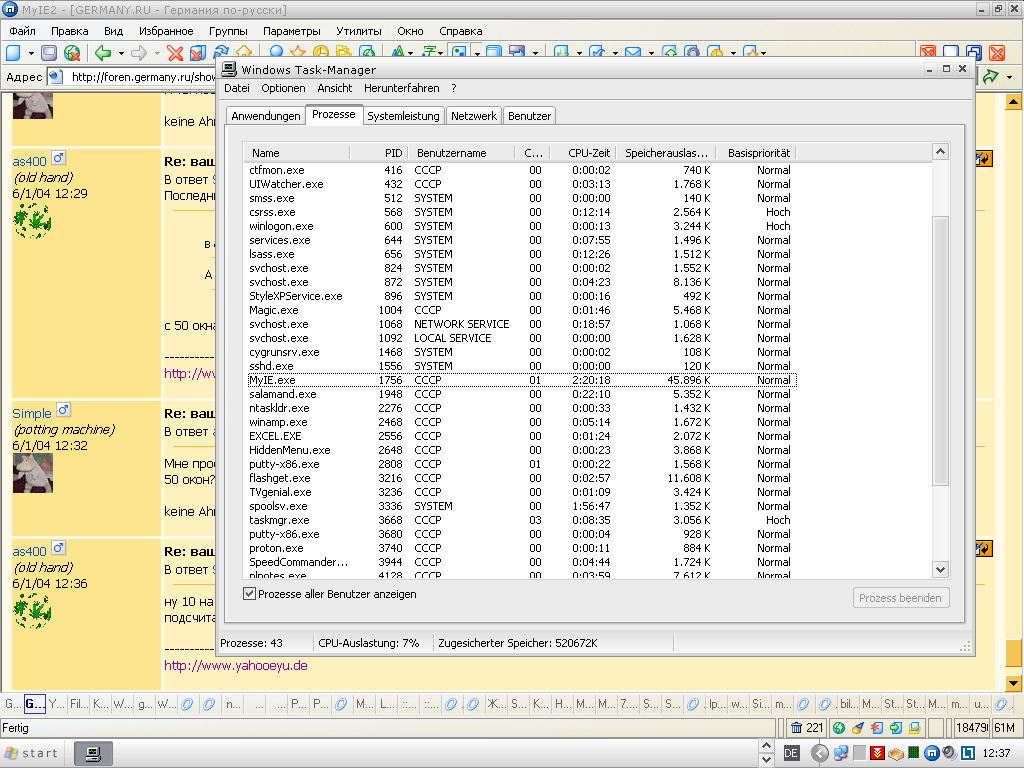
Task: Click the Favorites star icon in toolbar
Action: (297, 53)
